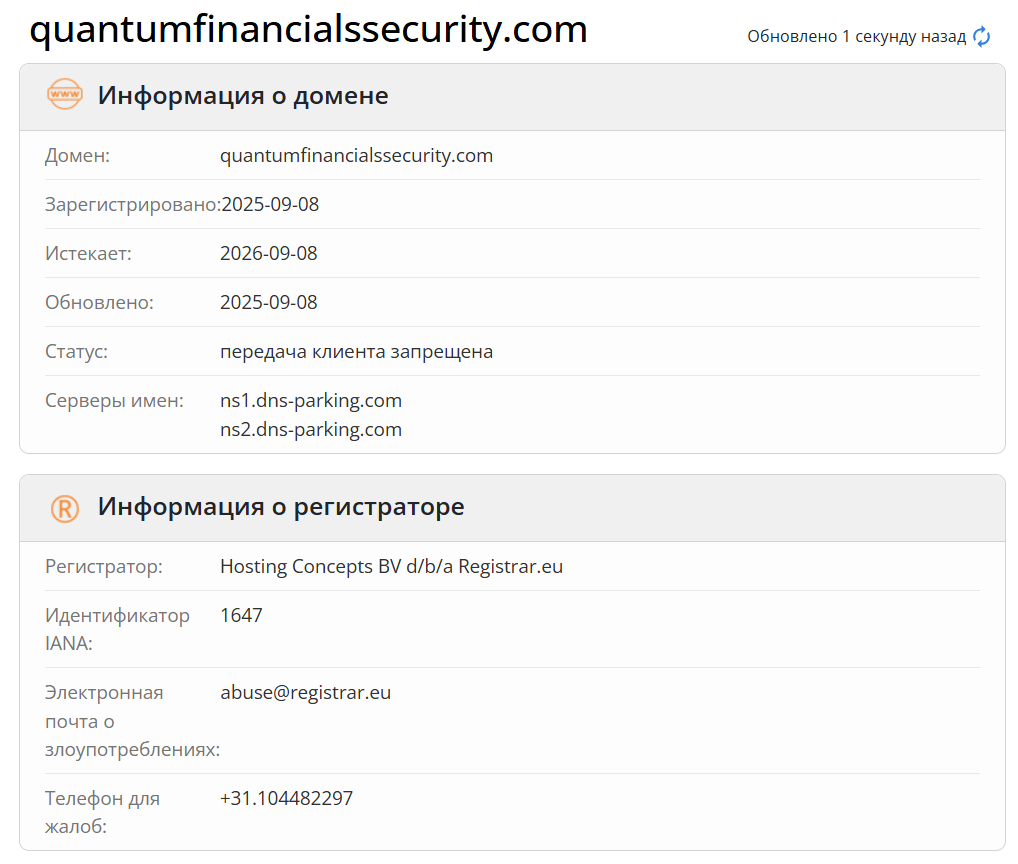Viewport: 1018px width, 864px height.
Task: Click the "Статус" field label
Action: tap(76, 352)
